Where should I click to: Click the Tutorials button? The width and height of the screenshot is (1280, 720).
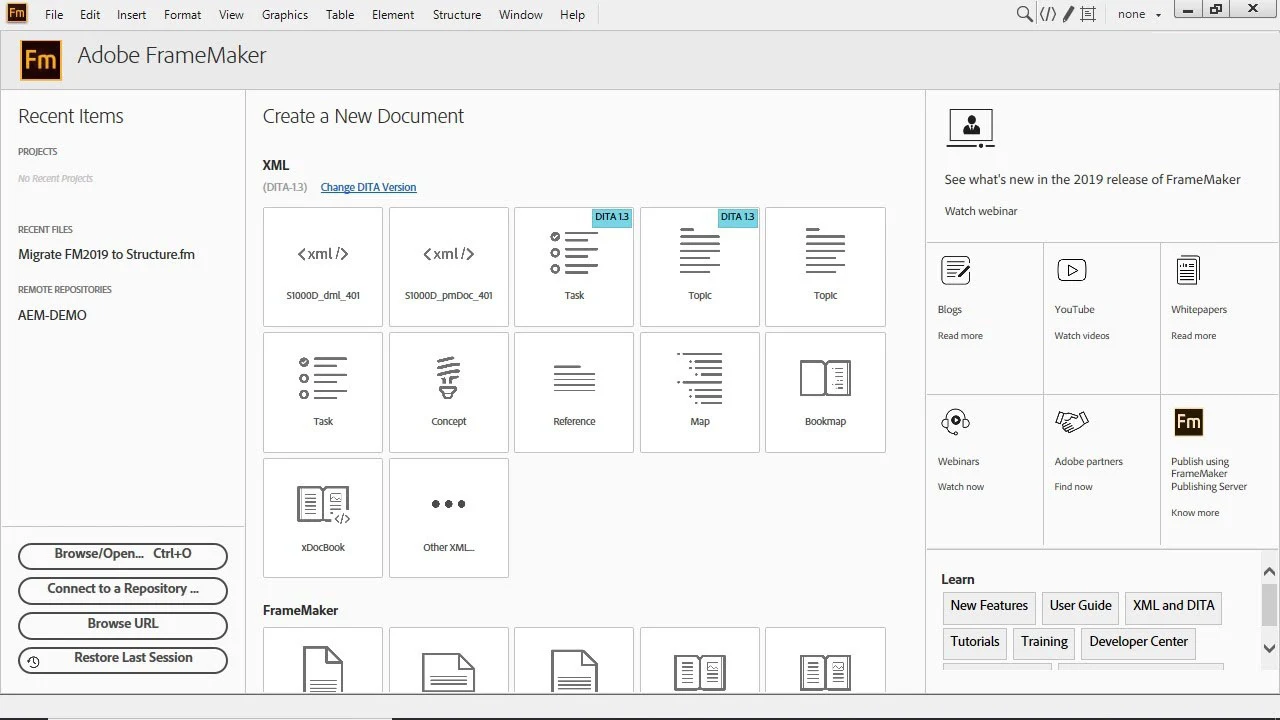coord(975,642)
